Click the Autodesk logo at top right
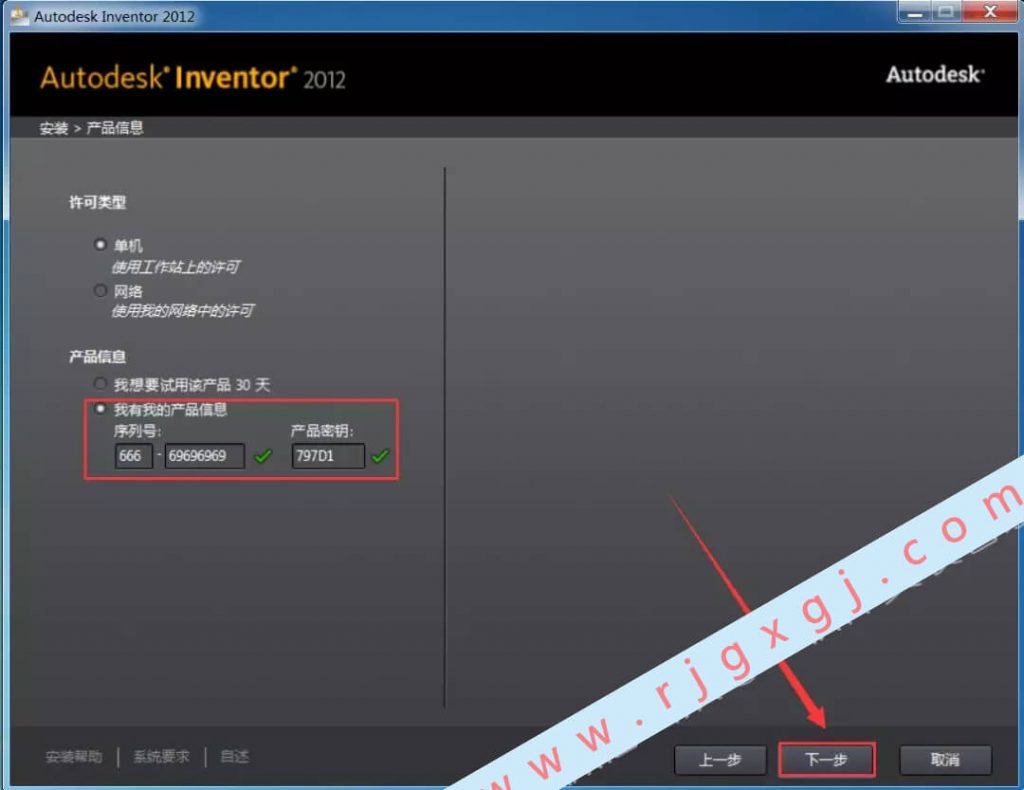 point(935,74)
